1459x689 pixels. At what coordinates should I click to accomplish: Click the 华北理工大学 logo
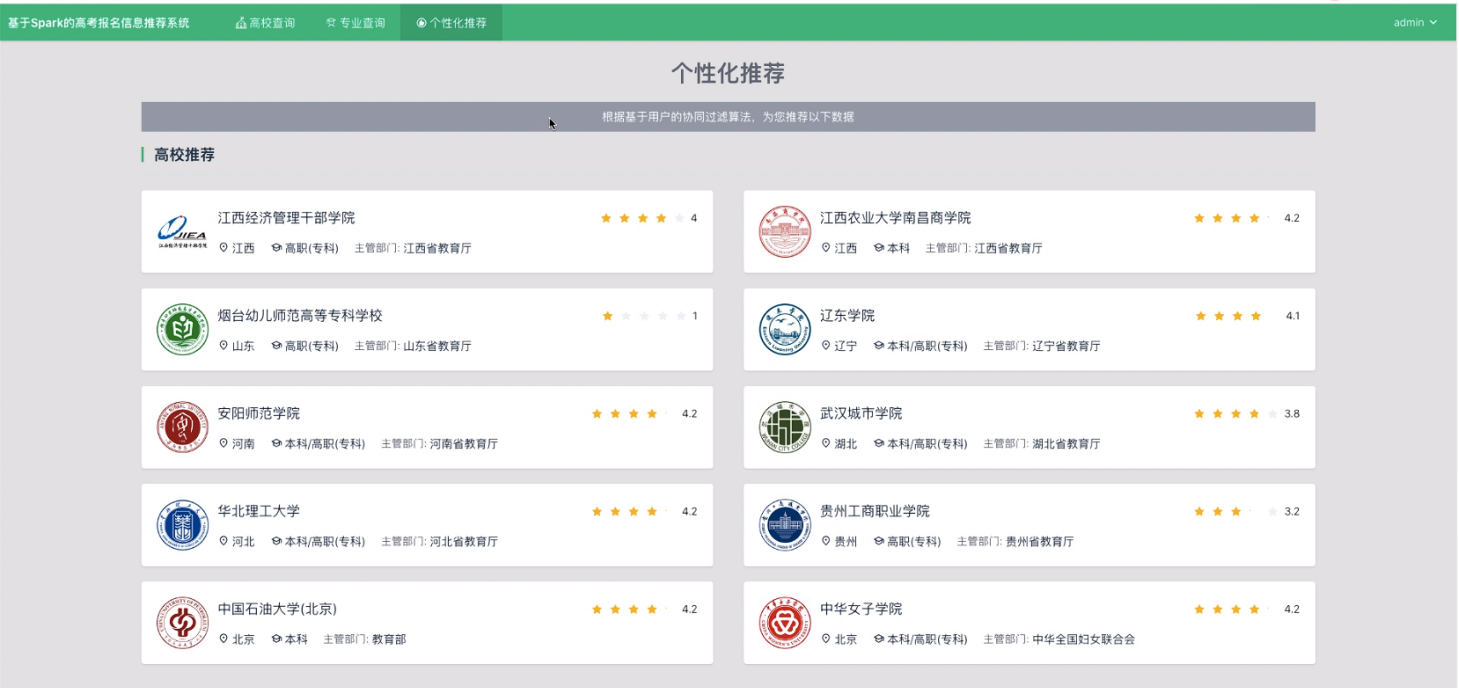pyautogui.click(x=182, y=525)
